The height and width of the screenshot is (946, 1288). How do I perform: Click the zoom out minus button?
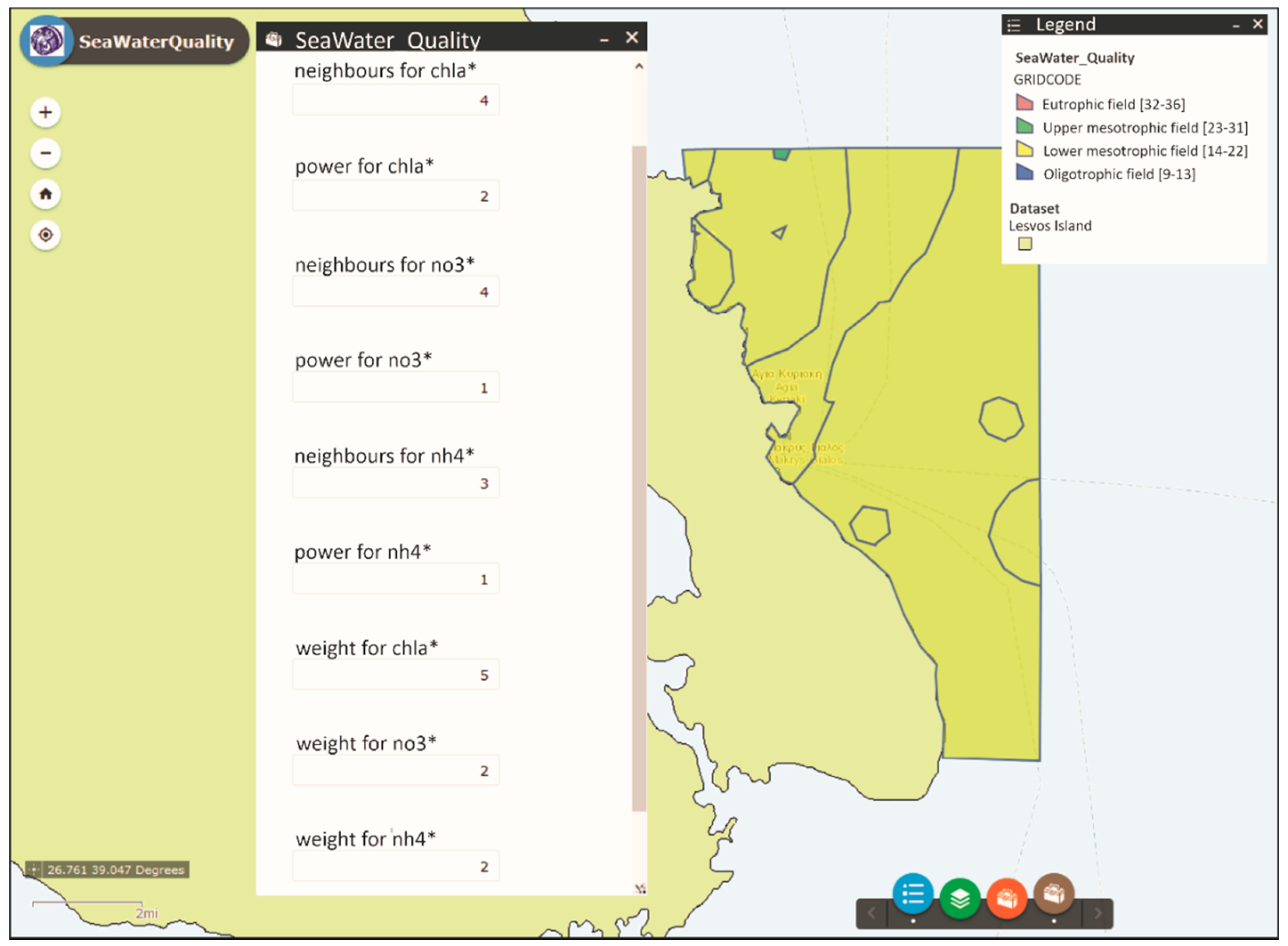coord(46,153)
